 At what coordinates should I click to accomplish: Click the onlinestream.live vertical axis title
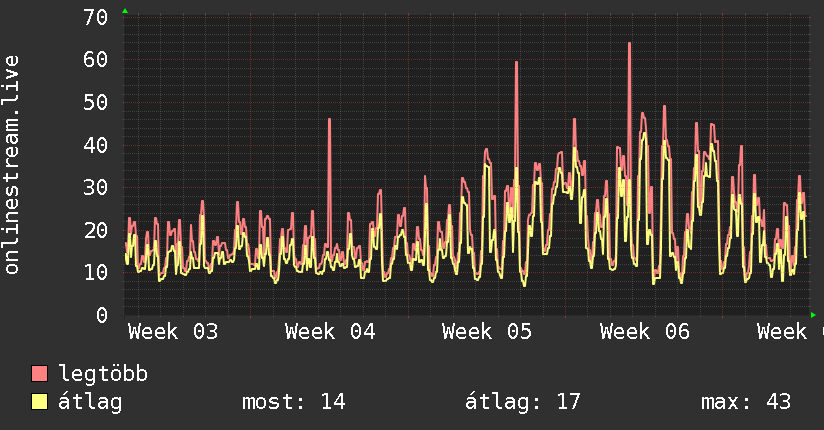pyautogui.click(x=12, y=165)
